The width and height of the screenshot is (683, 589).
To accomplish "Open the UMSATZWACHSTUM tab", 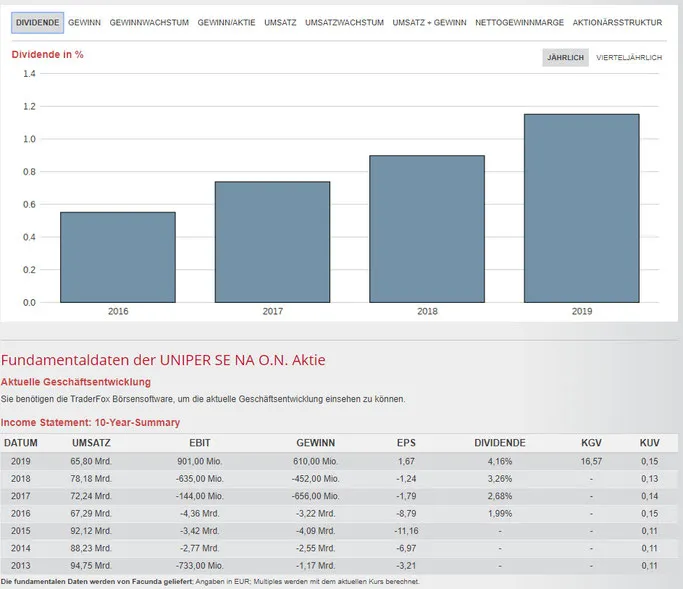I will pos(345,23).
